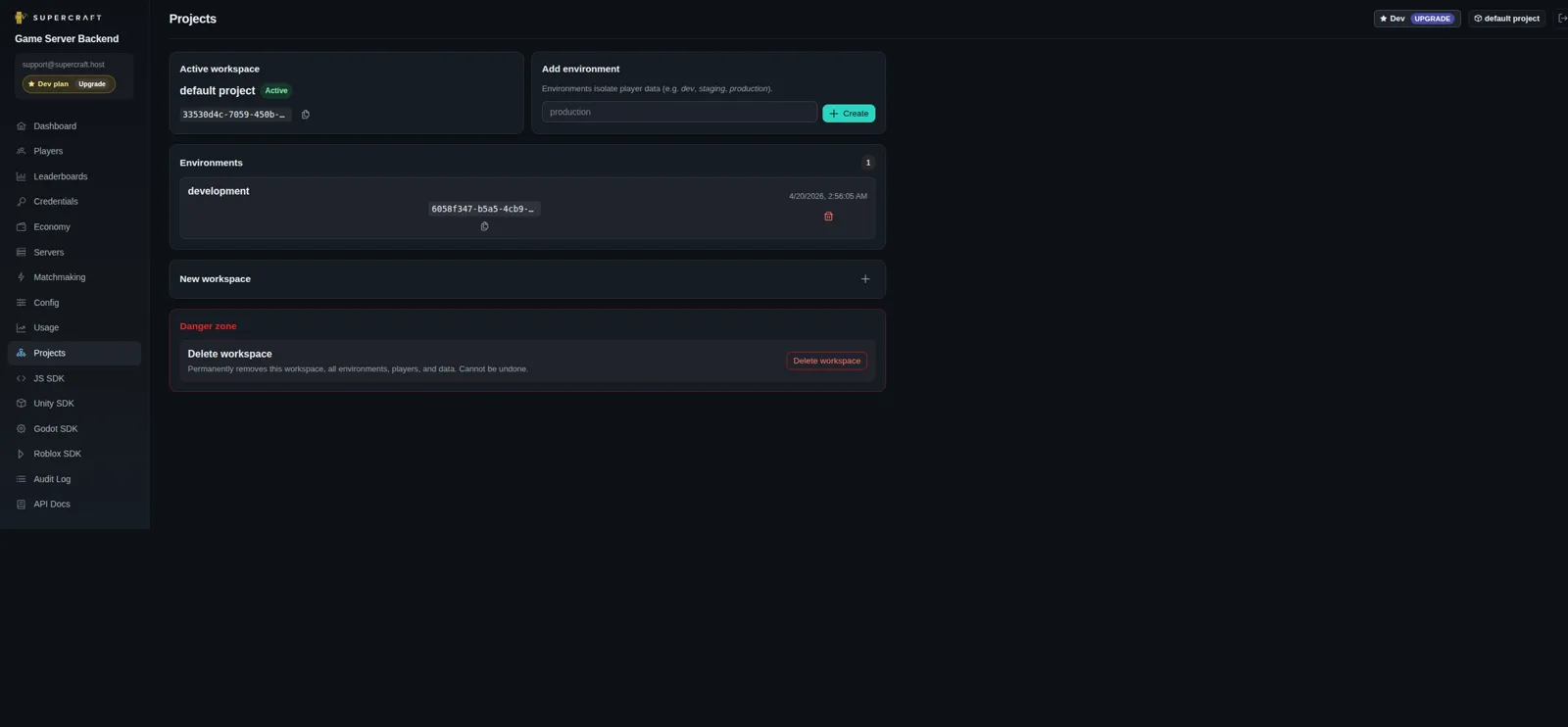Click the Players sidebar icon
Viewport: 1568px width, 727px height.
tap(21, 151)
